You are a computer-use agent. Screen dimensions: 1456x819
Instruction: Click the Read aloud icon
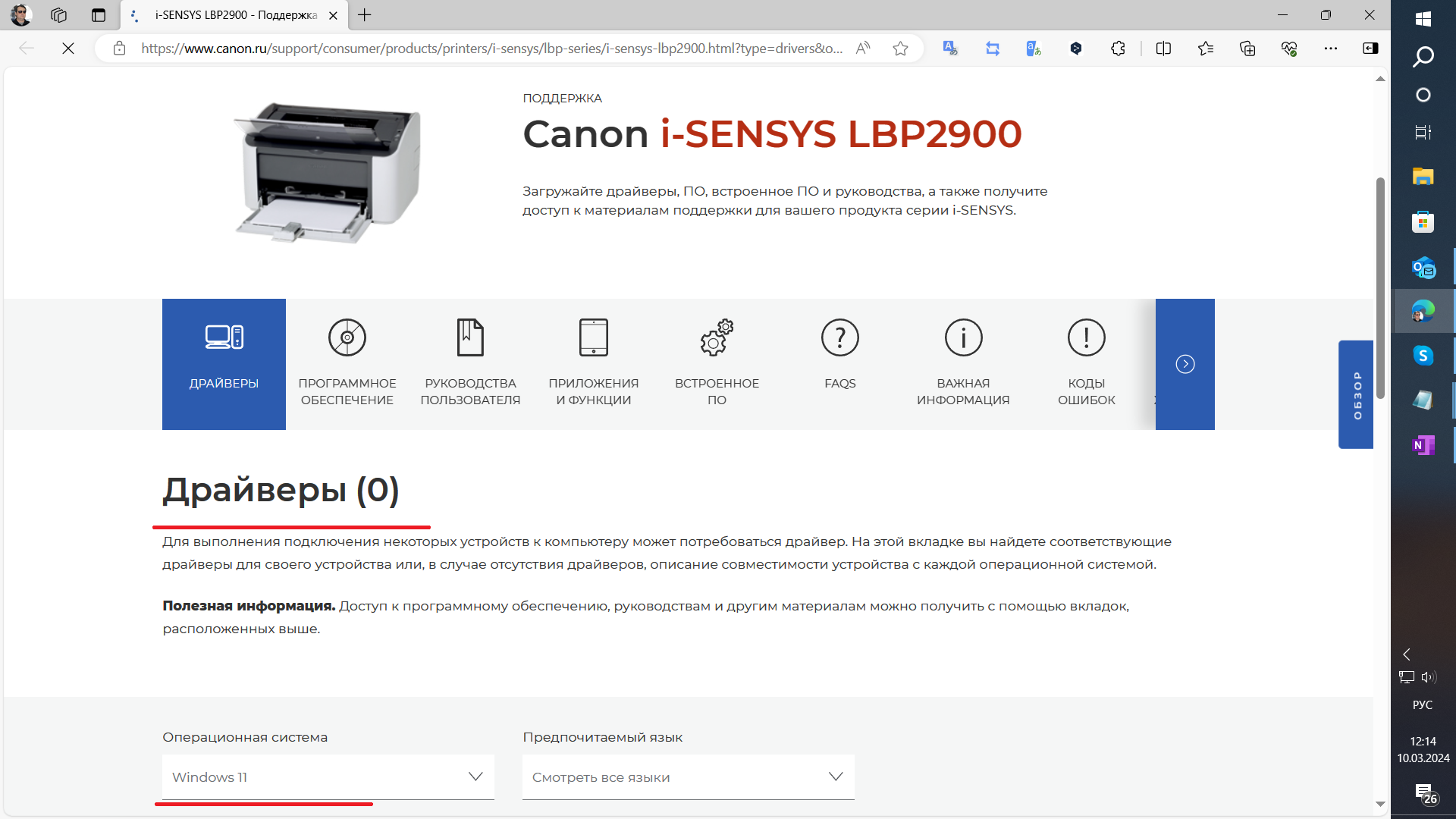pyautogui.click(x=863, y=49)
